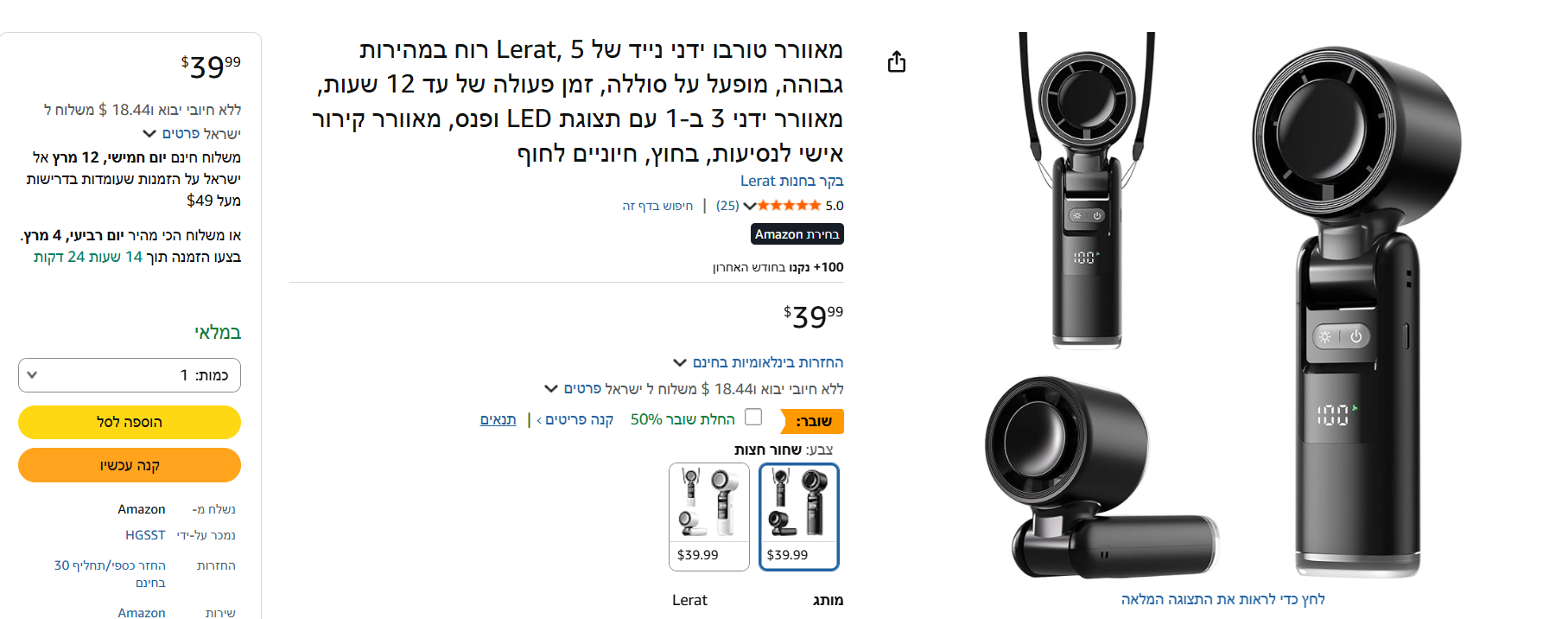Click the share icon beside product title

(897, 61)
